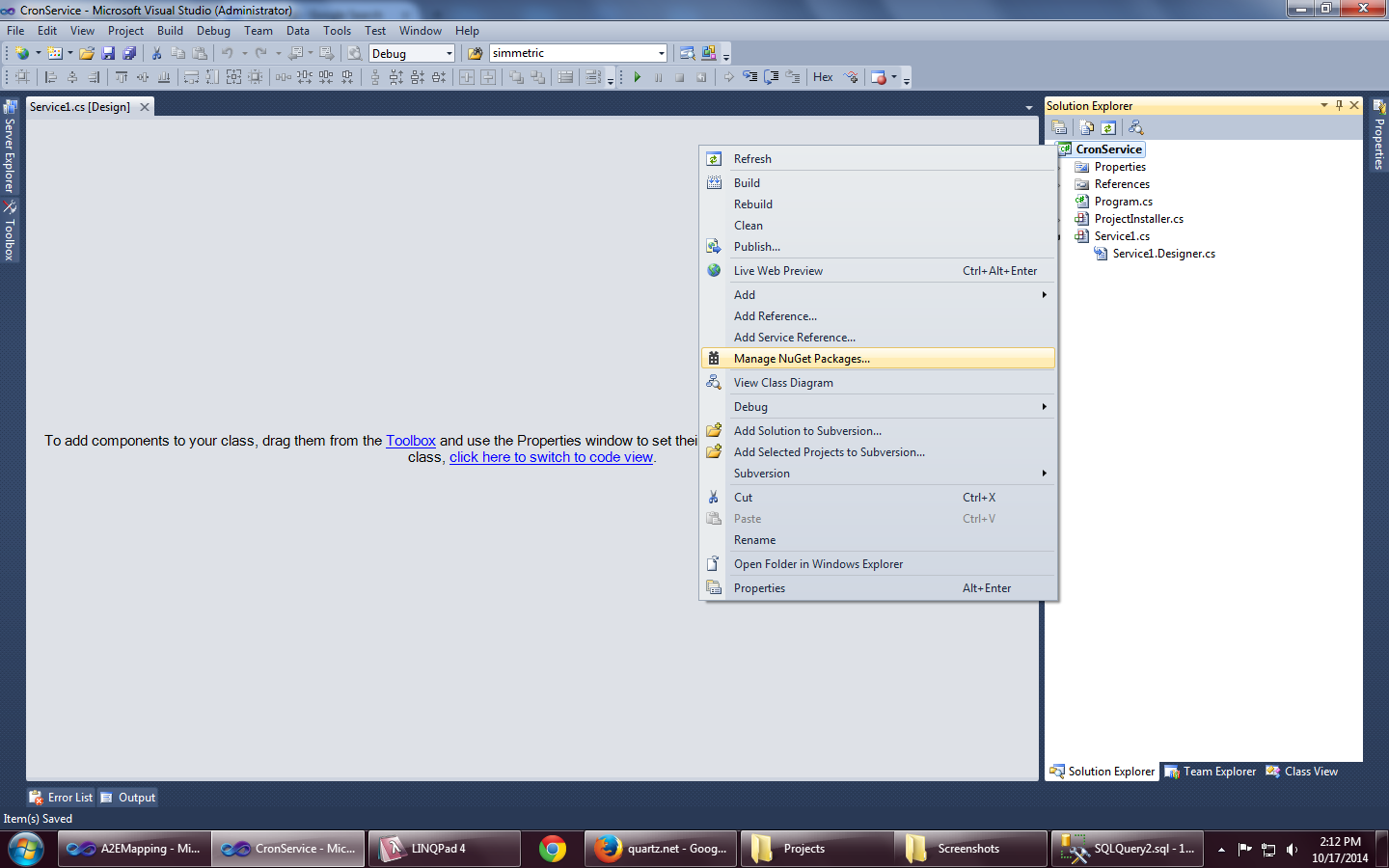Screen dimensions: 1389x868
Task: Open the active documents dropdown arrow
Action: tap(1029, 107)
